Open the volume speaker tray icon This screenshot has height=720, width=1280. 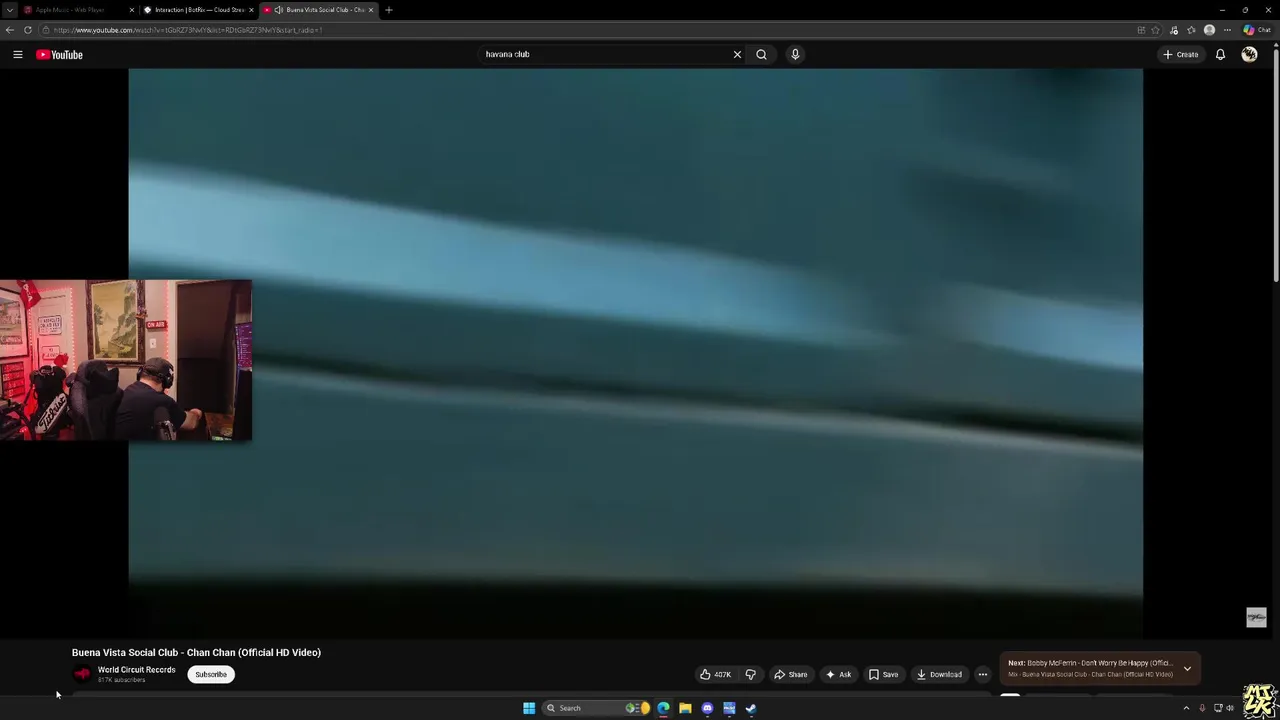[1230, 708]
